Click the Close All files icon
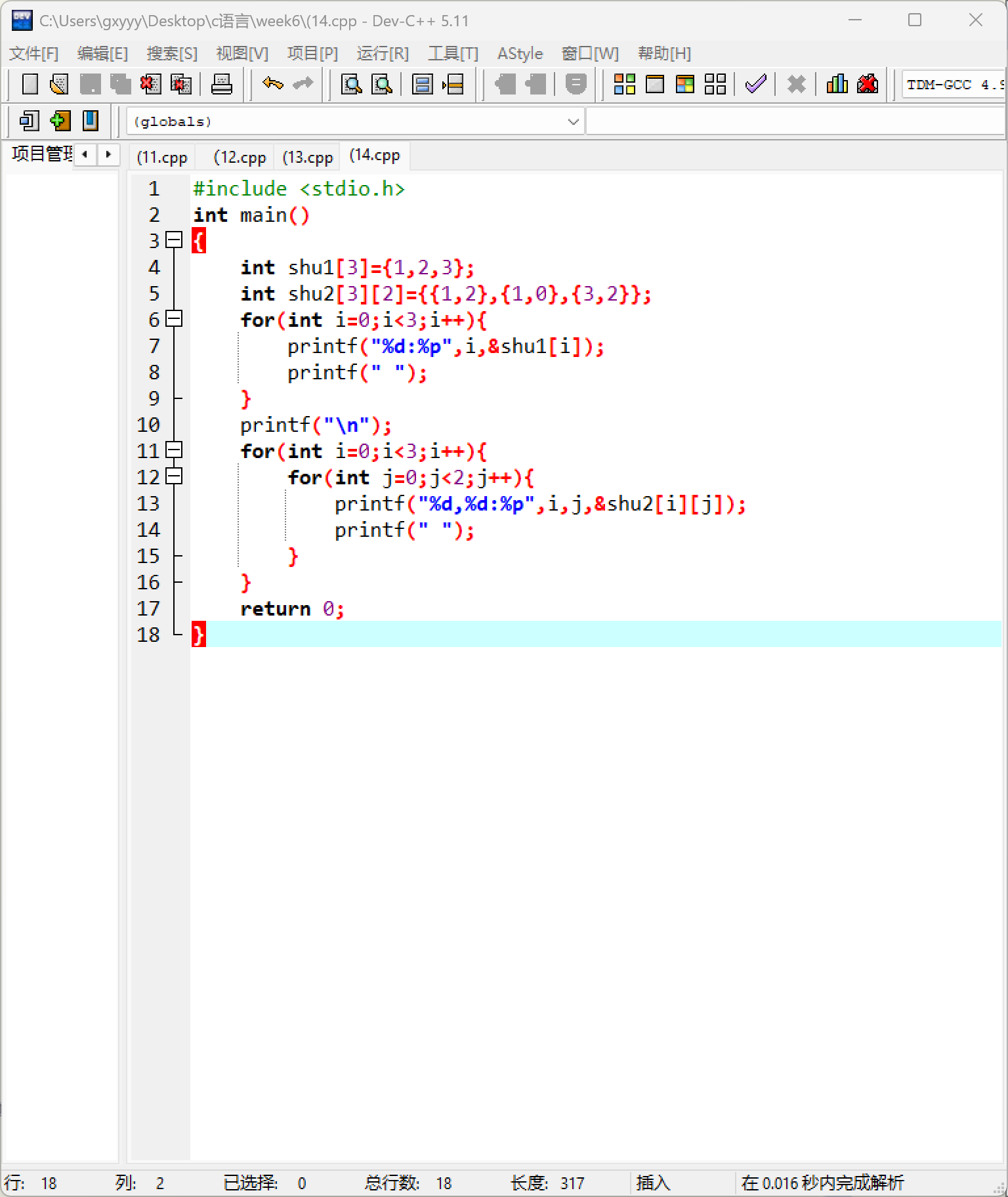Screen dimensions: 1008x1197 coord(180,84)
